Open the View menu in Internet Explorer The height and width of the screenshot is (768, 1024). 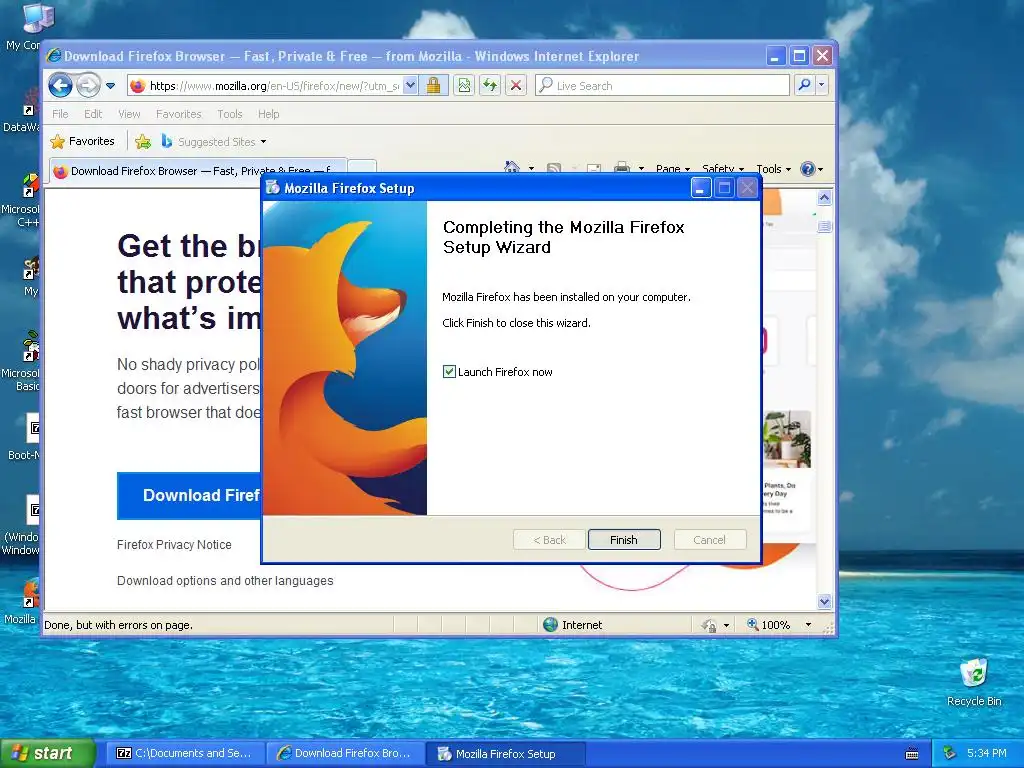click(x=129, y=114)
